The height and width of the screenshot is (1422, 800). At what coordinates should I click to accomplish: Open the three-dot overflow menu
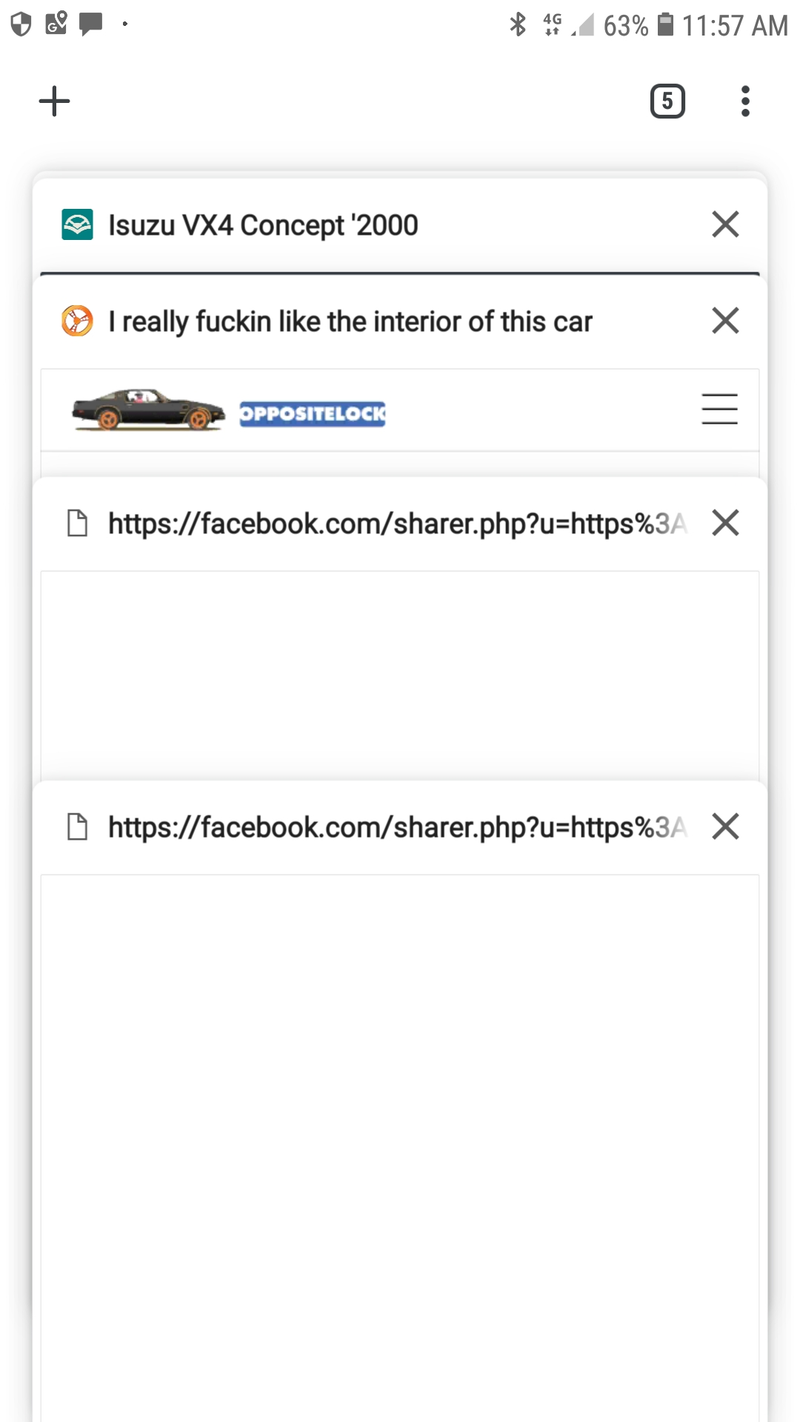coord(745,101)
